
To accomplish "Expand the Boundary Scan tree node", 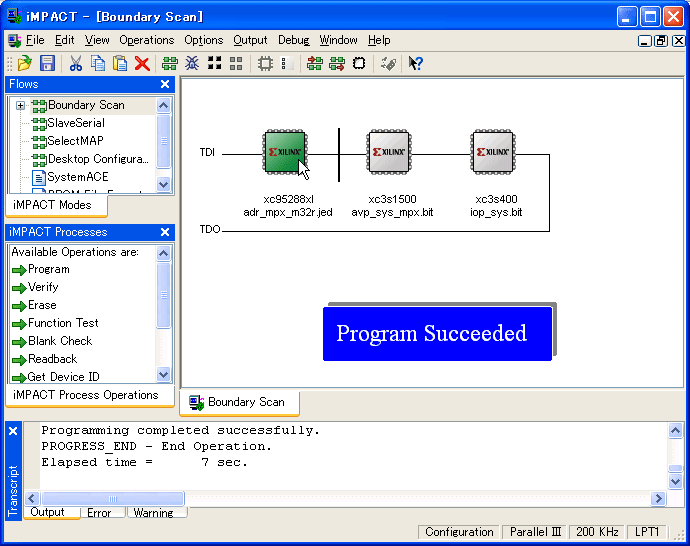I will [x=20, y=105].
